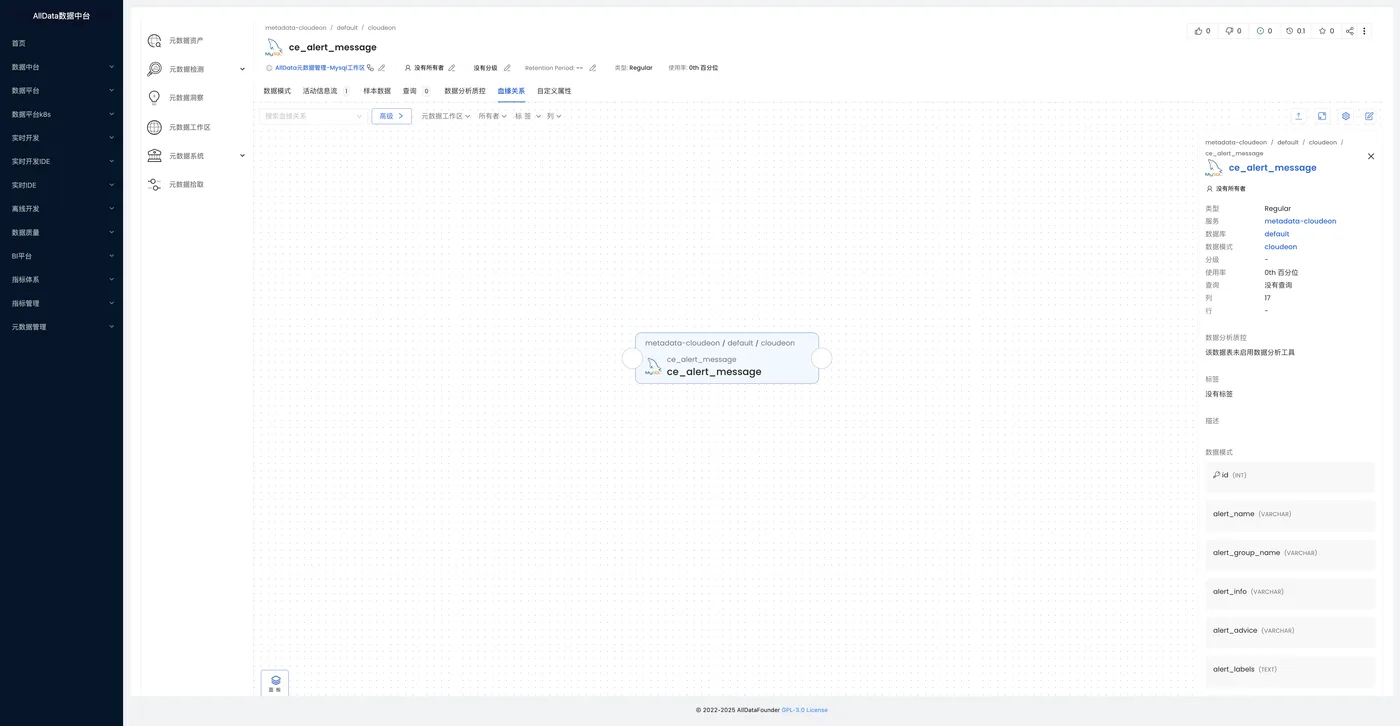The image size is (1400, 726).
Task: Open 元数据工作区 filter dropdown
Action: [446, 116]
